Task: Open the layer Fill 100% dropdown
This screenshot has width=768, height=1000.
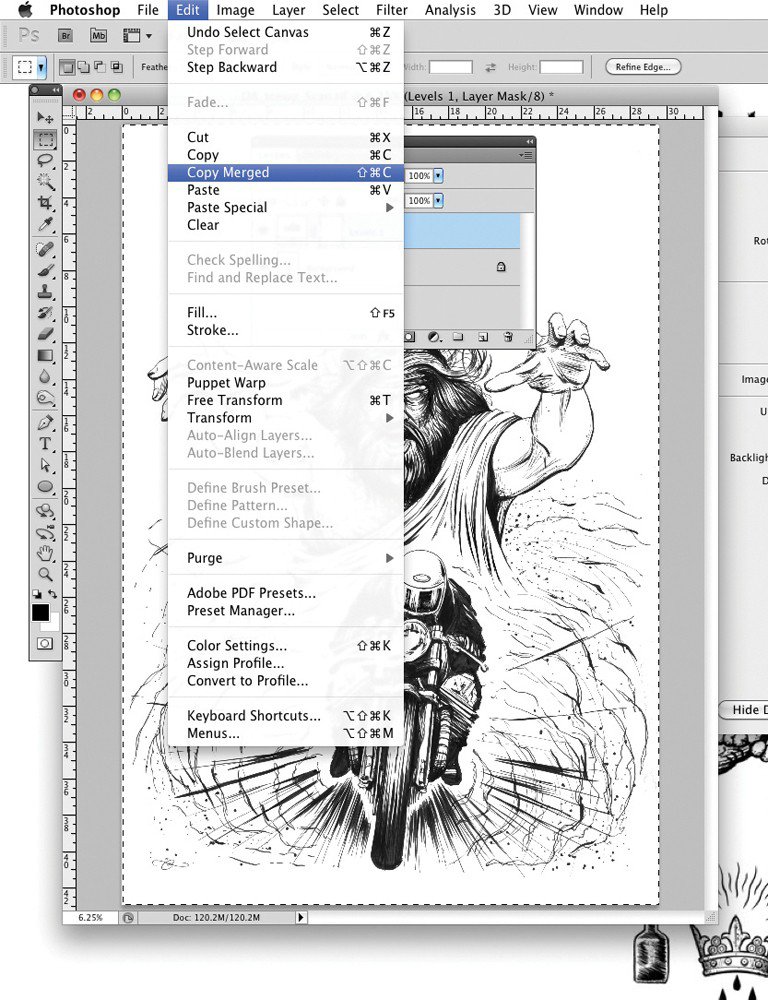Action: click(x=438, y=200)
